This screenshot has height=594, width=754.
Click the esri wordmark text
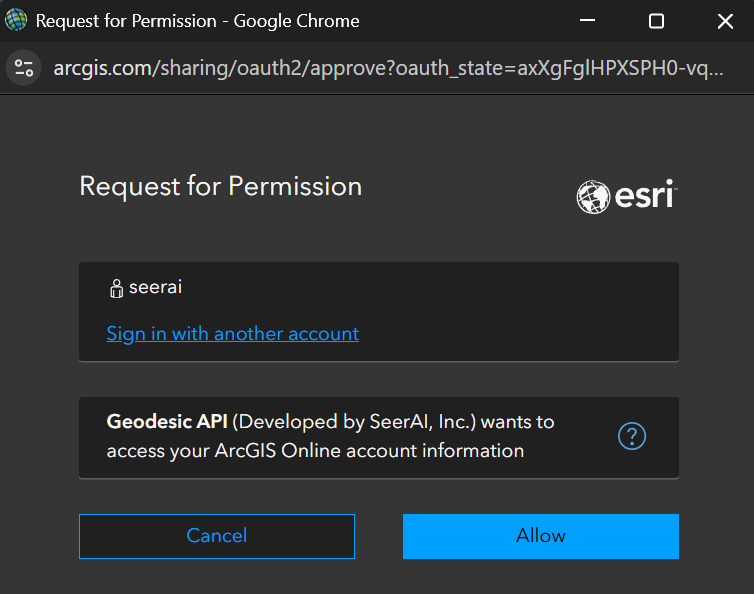[645, 195]
